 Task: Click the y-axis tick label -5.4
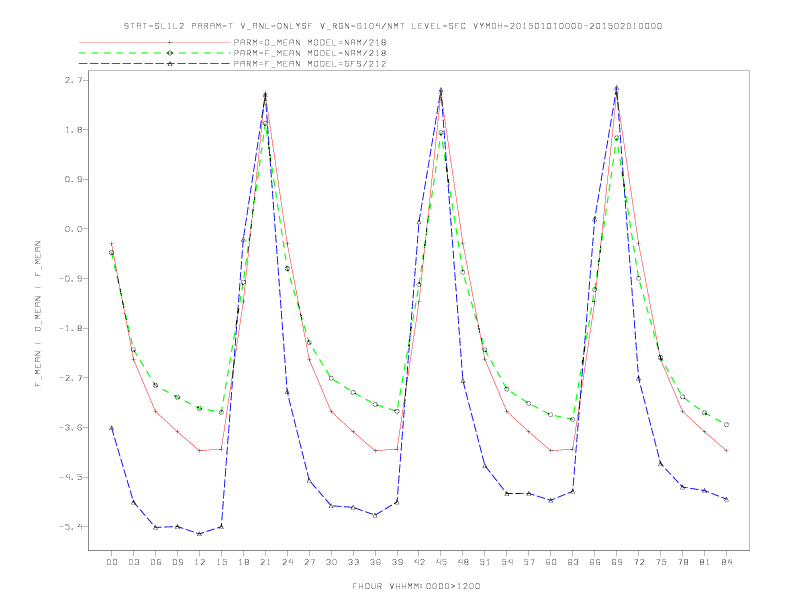70,527
